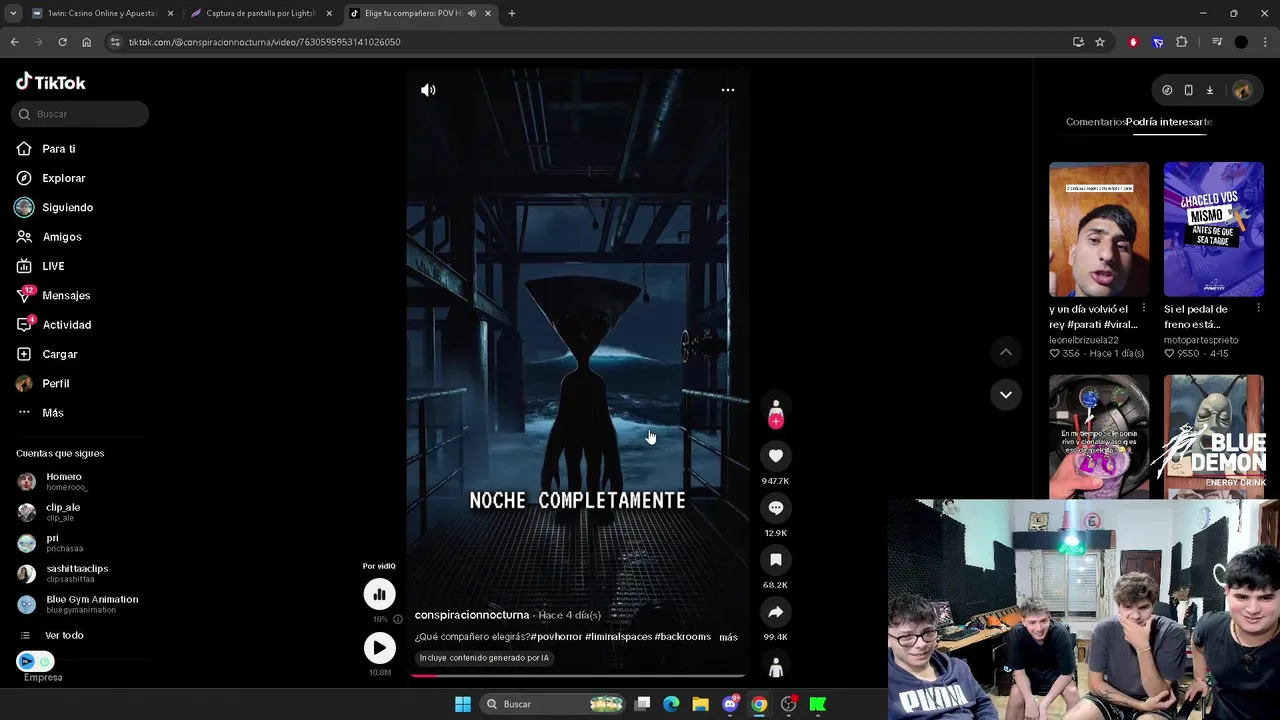Open the Chrome extensions puzzle icon
Screen dimensions: 1280x720
click(x=1181, y=42)
